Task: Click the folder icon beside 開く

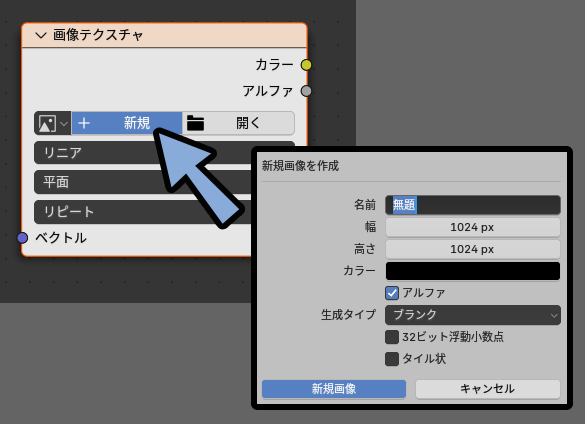Action: (195, 123)
